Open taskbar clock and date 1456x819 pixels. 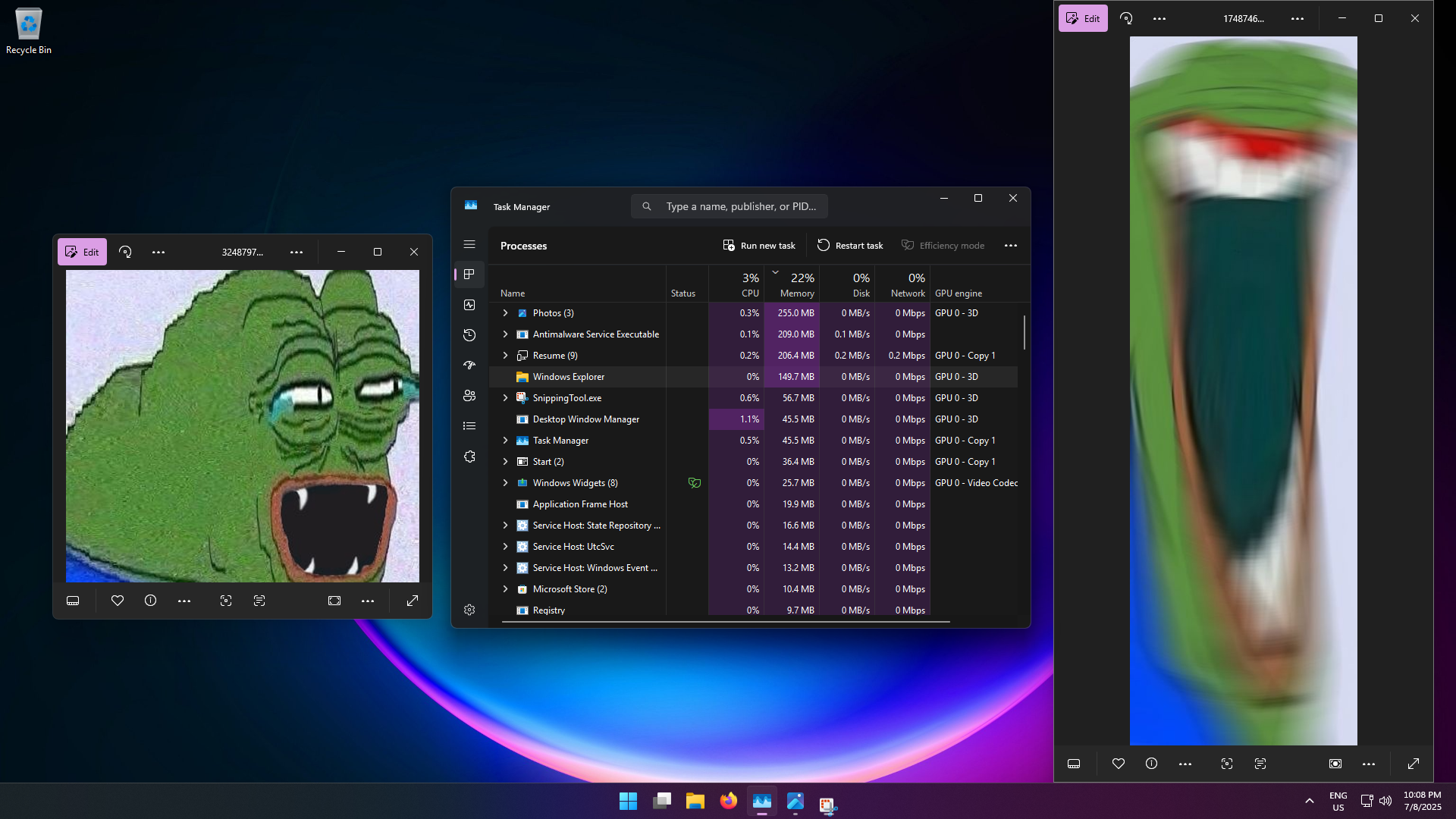click(x=1422, y=801)
